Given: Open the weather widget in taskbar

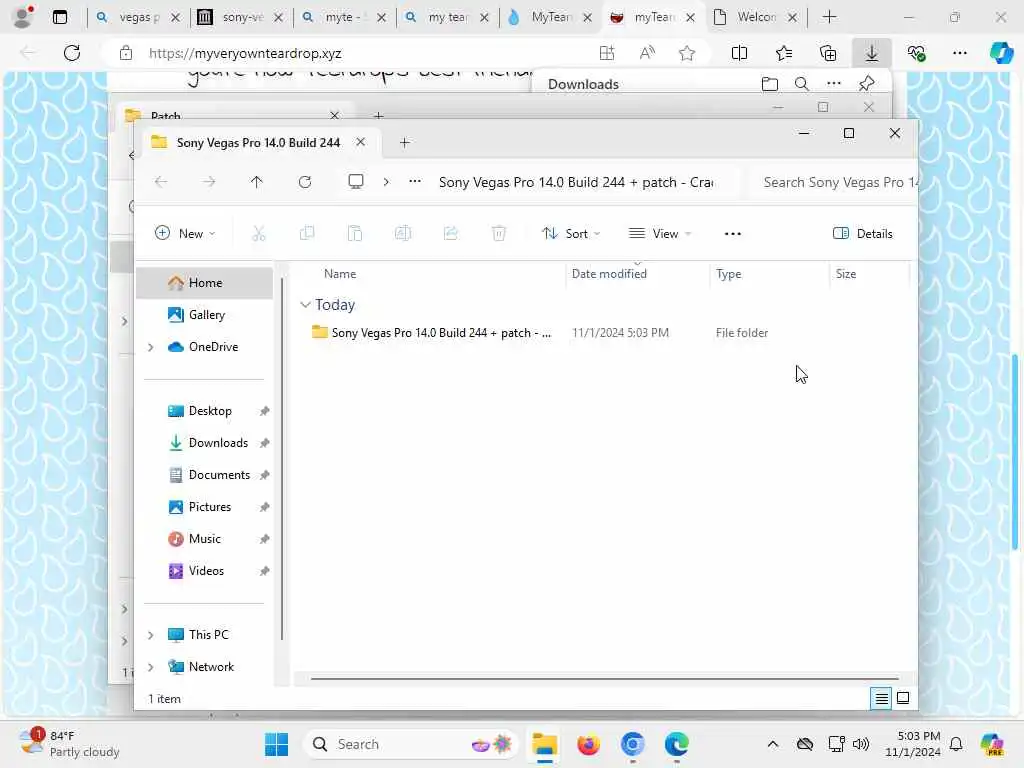Looking at the screenshot, I should 69,744.
